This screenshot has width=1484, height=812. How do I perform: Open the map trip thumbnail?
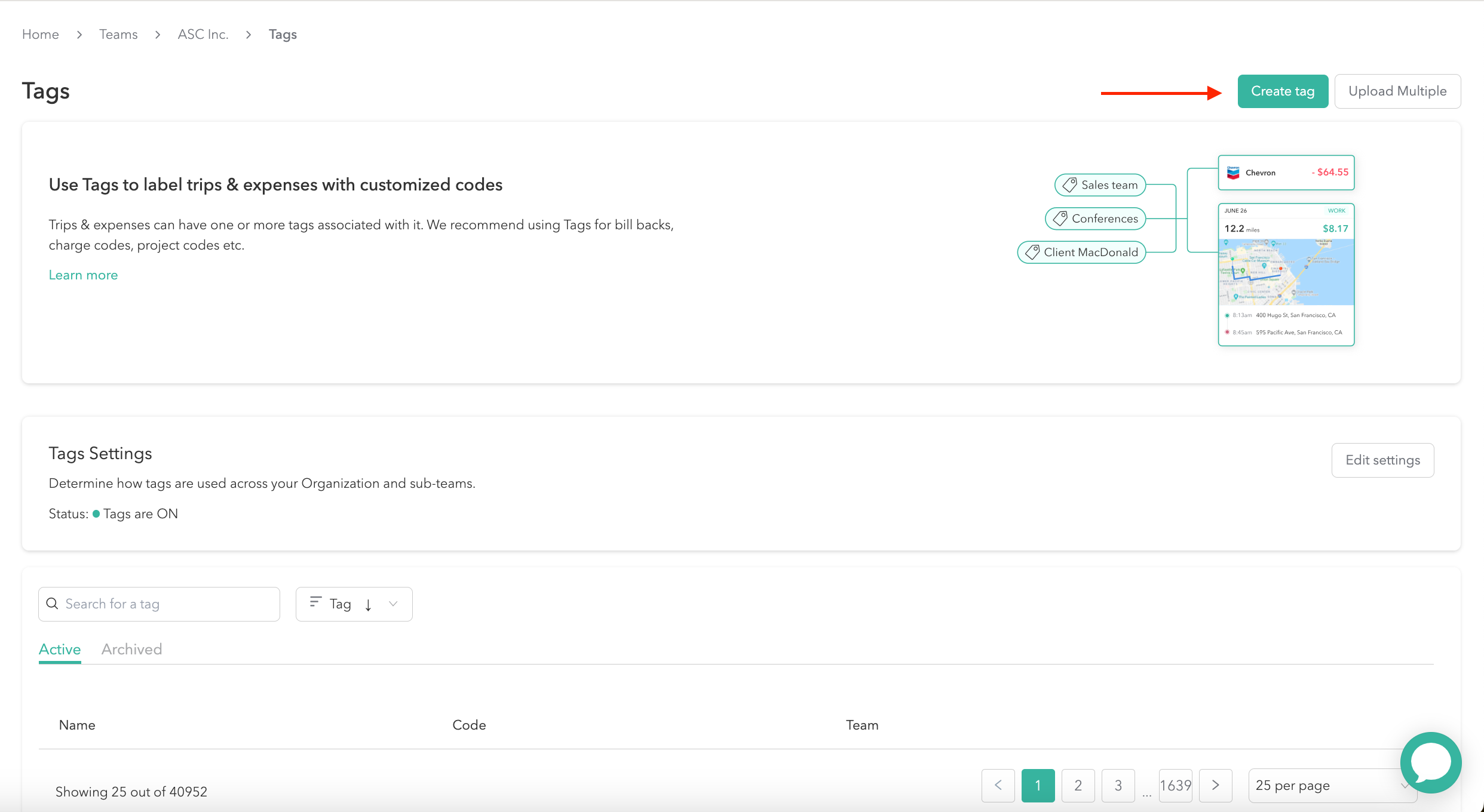[x=1286, y=272]
